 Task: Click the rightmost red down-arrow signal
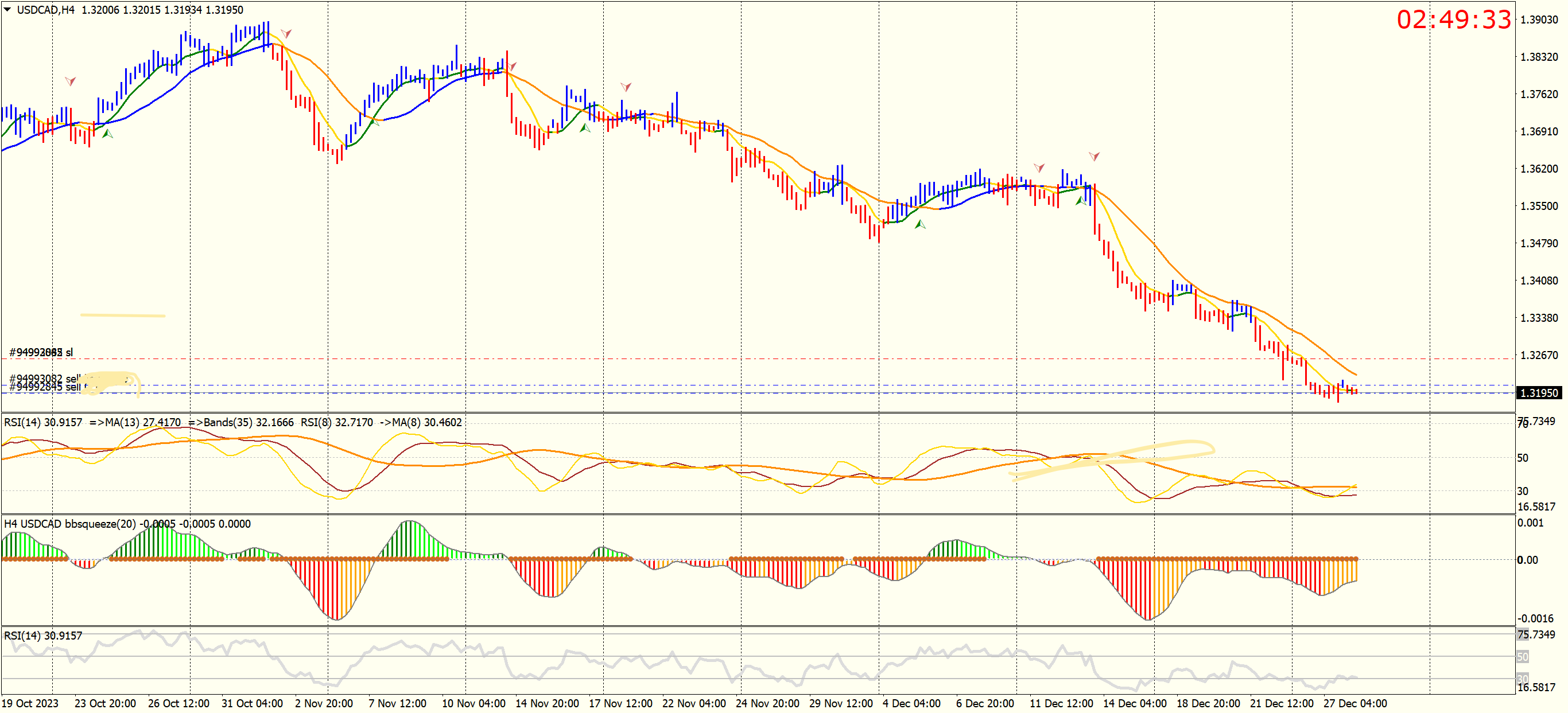click(1094, 157)
